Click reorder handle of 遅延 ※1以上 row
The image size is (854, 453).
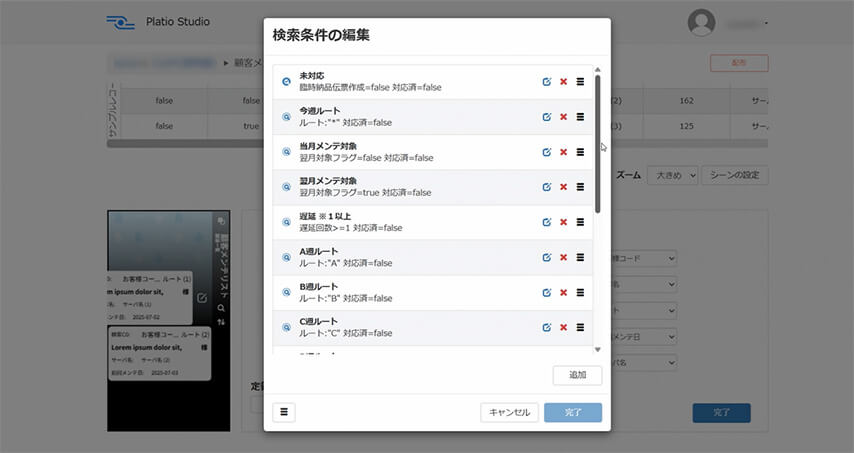point(580,222)
